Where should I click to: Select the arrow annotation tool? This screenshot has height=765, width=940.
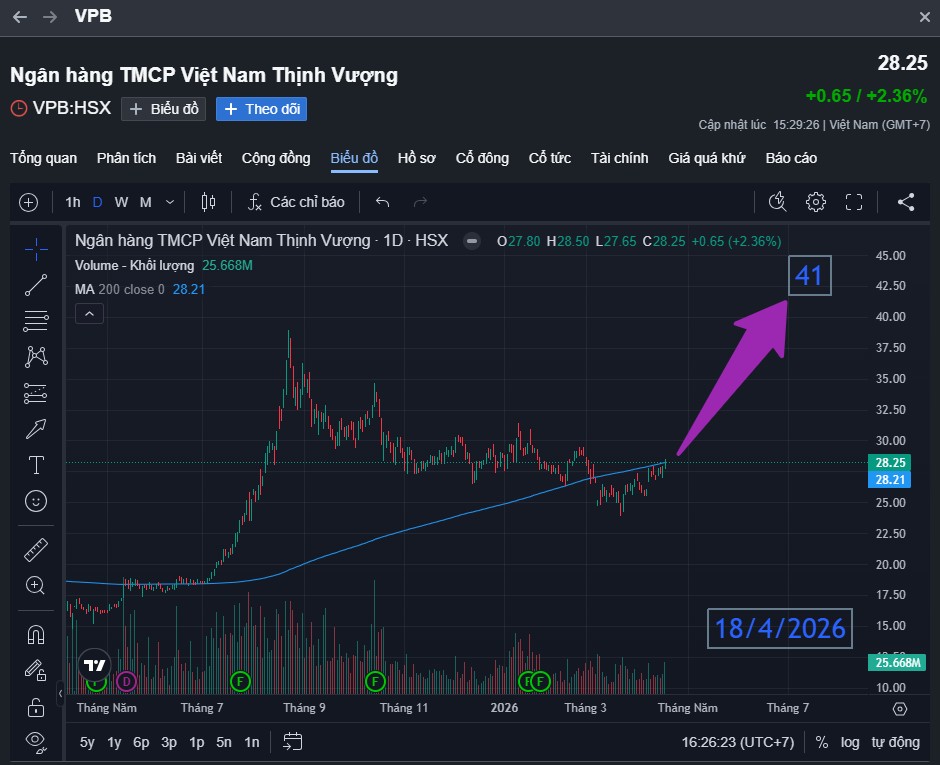tap(36, 429)
